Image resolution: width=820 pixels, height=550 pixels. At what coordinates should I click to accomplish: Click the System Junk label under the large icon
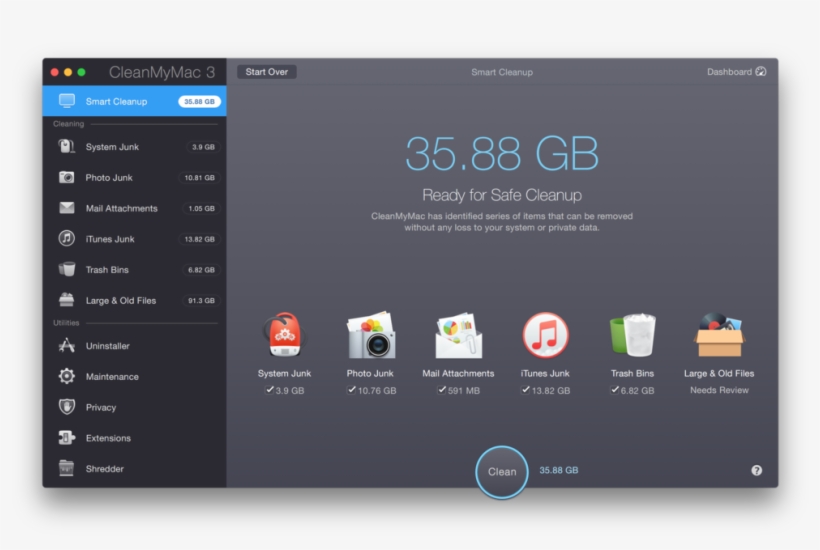(x=284, y=373)
